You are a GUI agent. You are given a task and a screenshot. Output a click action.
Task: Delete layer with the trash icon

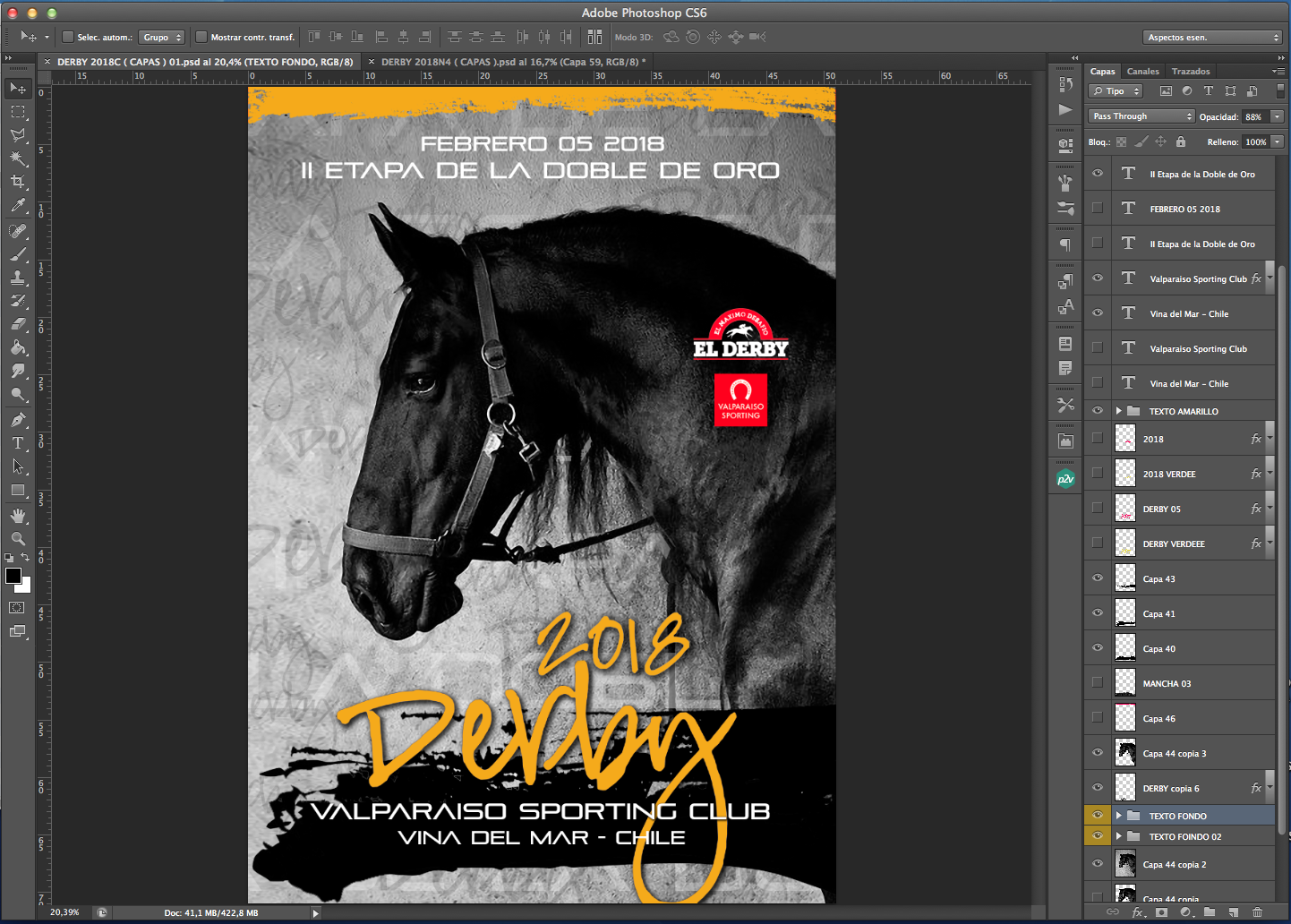coord(1257,912)
